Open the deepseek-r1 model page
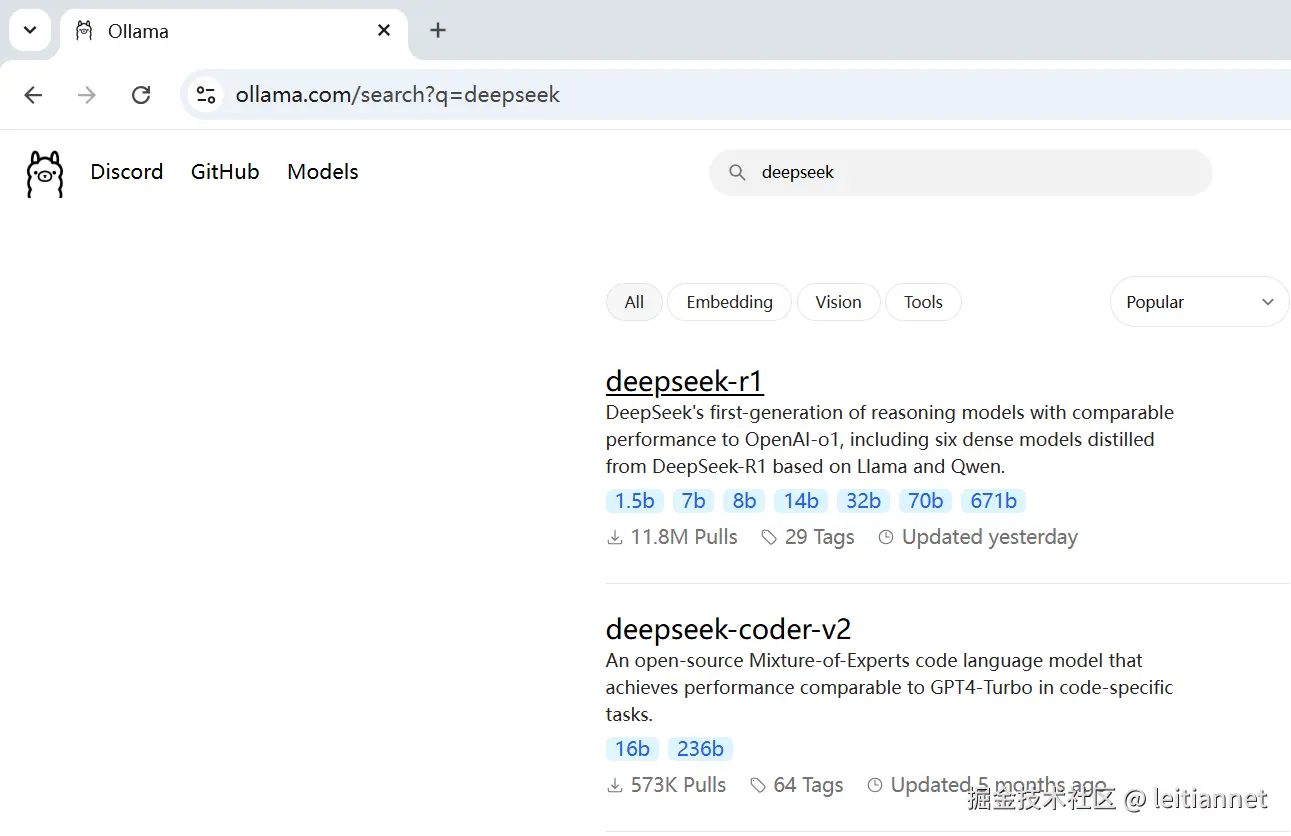1291x836 pixels. pyautogui.click(x=685, y=381)
